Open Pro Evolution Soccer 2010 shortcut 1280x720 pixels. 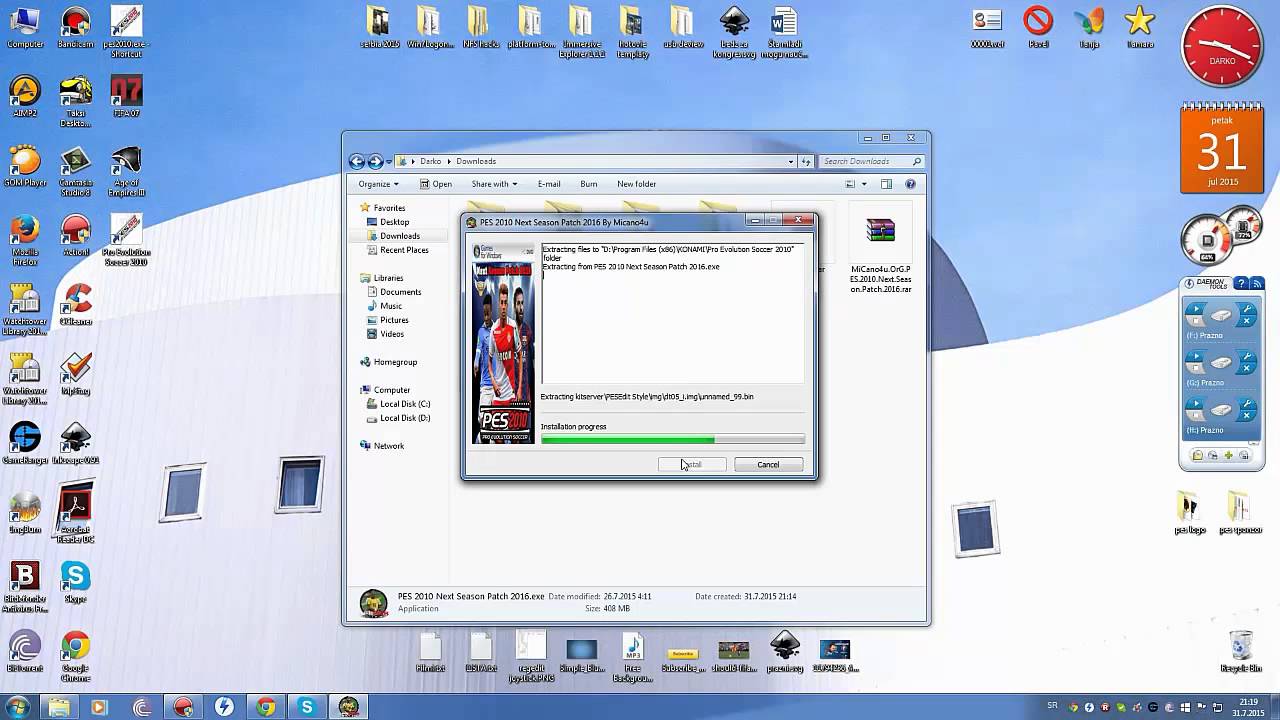[126, 240]
